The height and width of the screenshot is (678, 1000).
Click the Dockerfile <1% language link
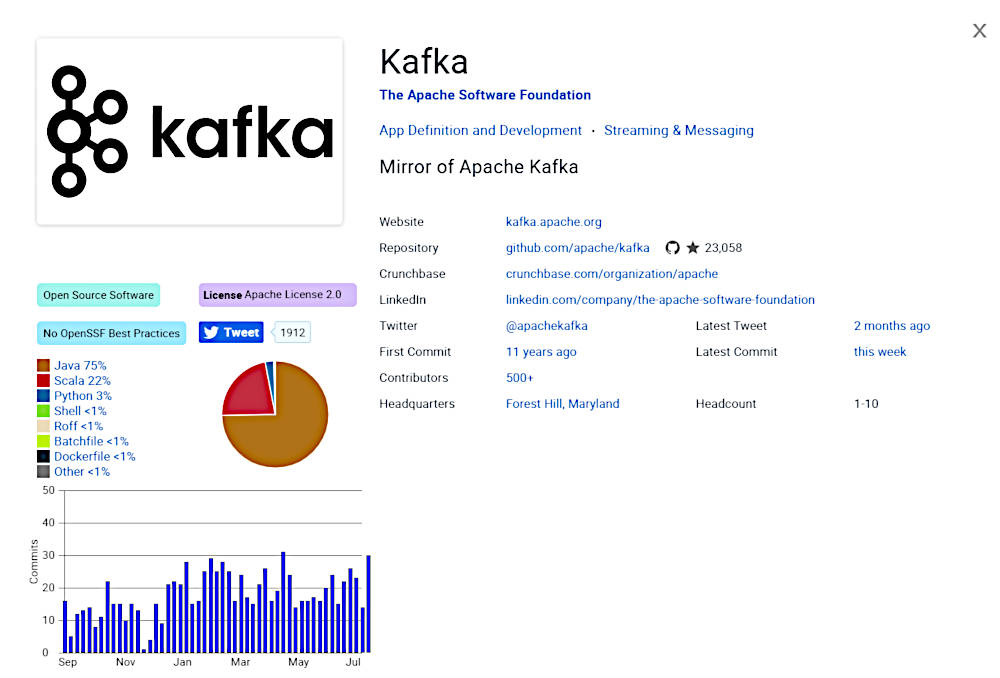click(x=94, y=457)
